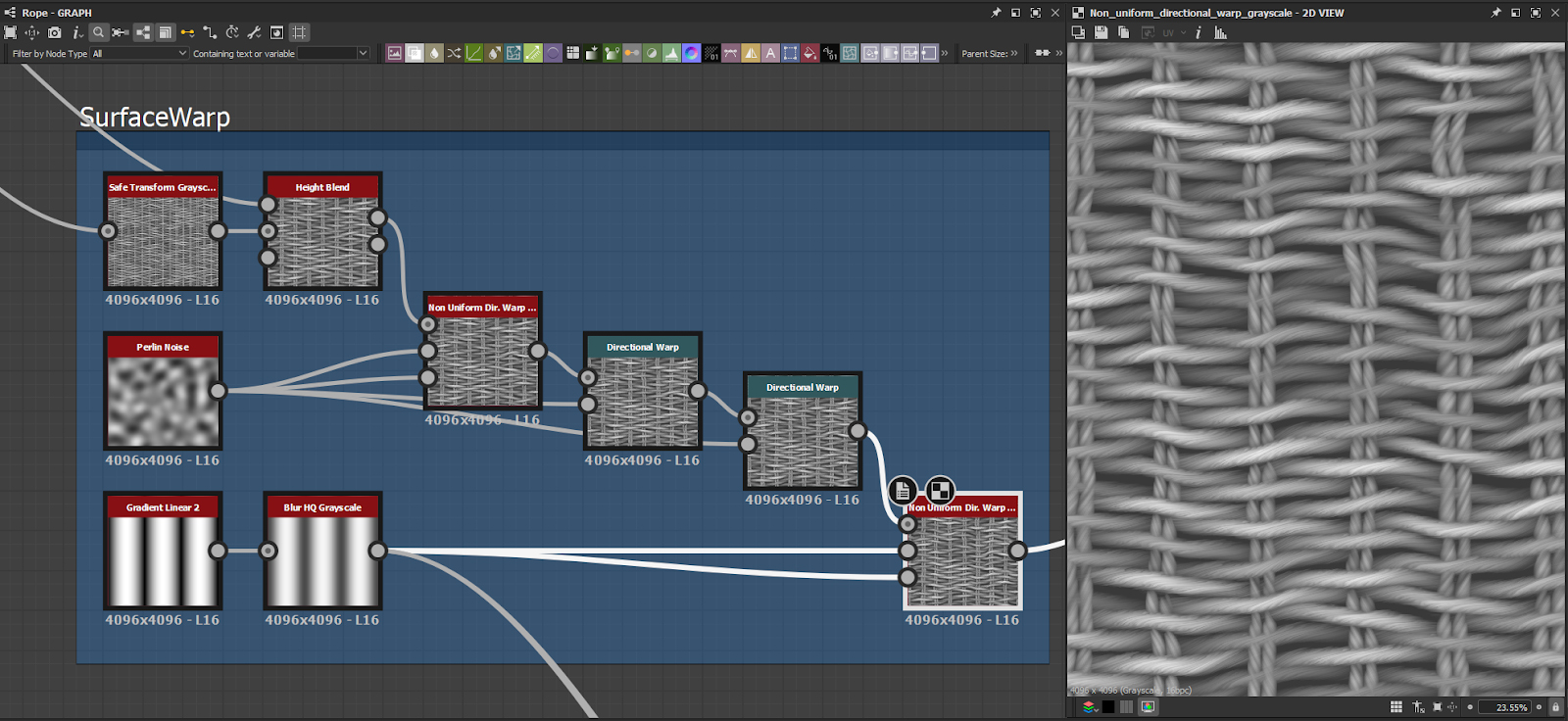This screenshot has width=1568, height=721.
Task: Add a Sharpen node (yellow triangle icon)
Action: [x=751, y=53]
